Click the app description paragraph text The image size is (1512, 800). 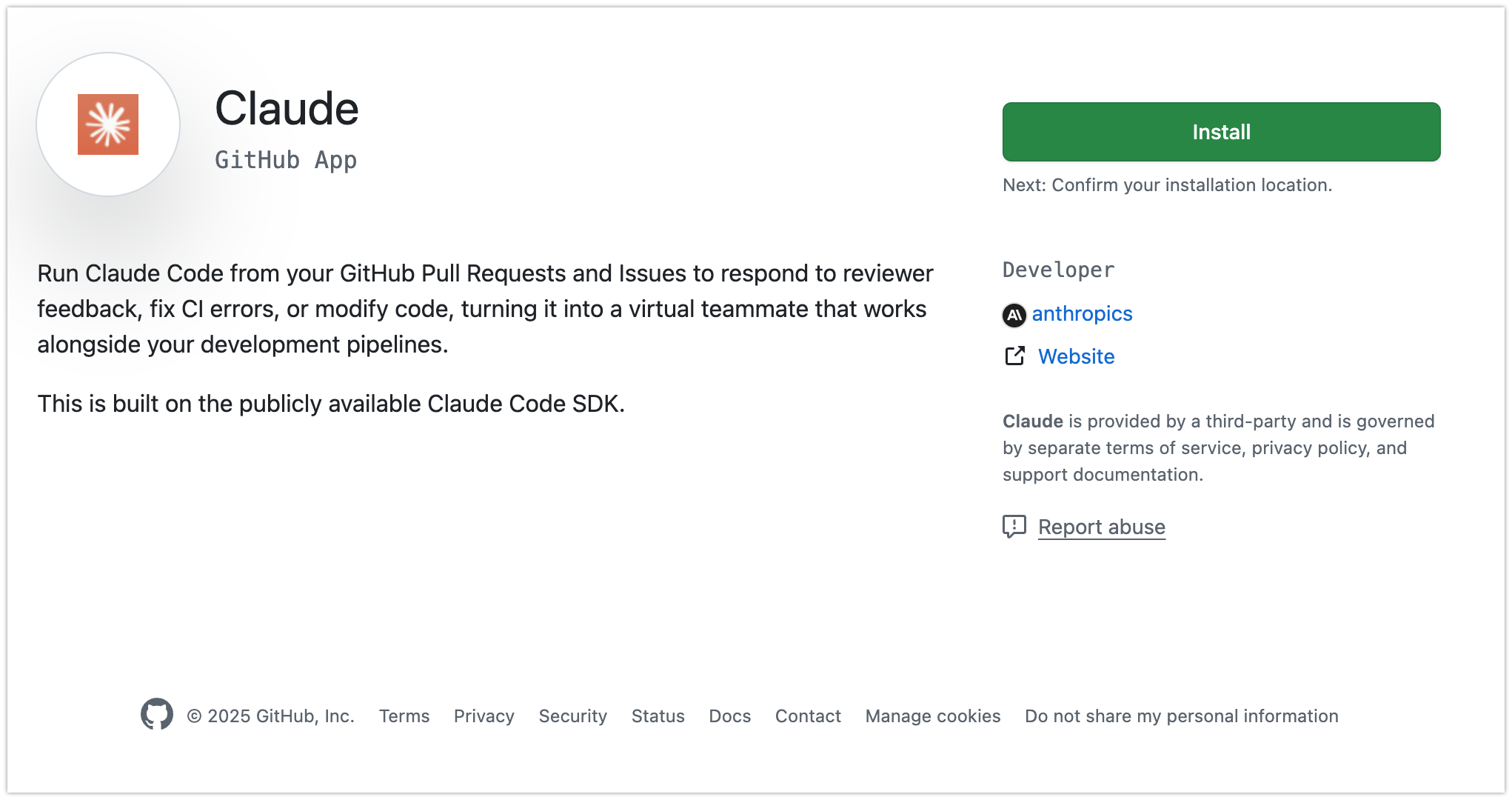(x=485, y=309)
